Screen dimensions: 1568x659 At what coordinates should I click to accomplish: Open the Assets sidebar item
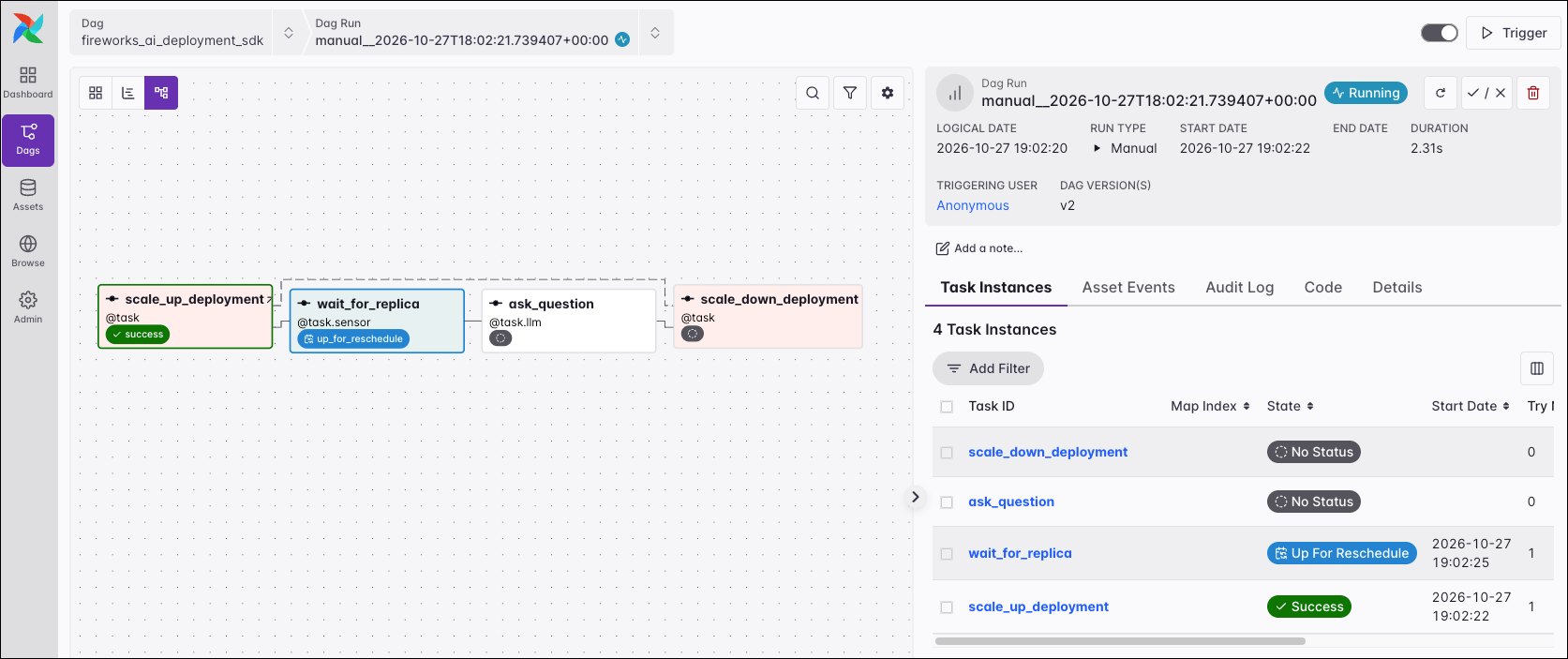coord(28,195)
